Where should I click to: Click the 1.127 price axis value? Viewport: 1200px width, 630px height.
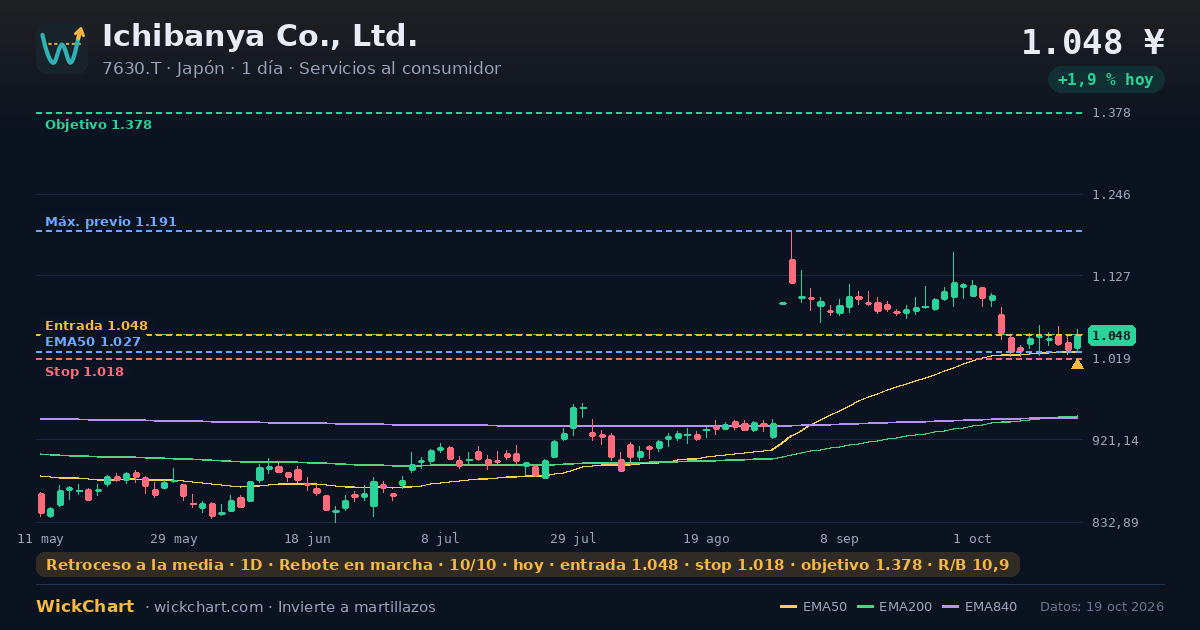(1112, 276)
